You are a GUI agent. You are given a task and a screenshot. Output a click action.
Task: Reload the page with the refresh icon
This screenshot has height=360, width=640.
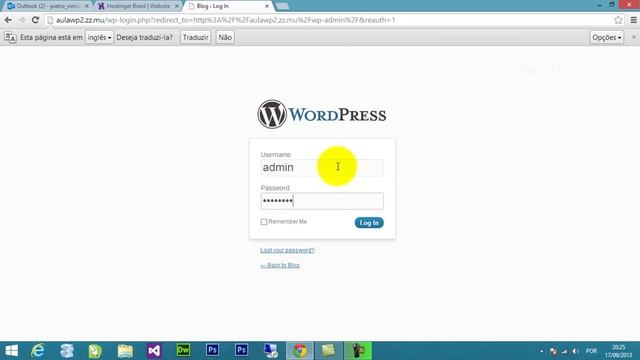click(x=36, y=20)
